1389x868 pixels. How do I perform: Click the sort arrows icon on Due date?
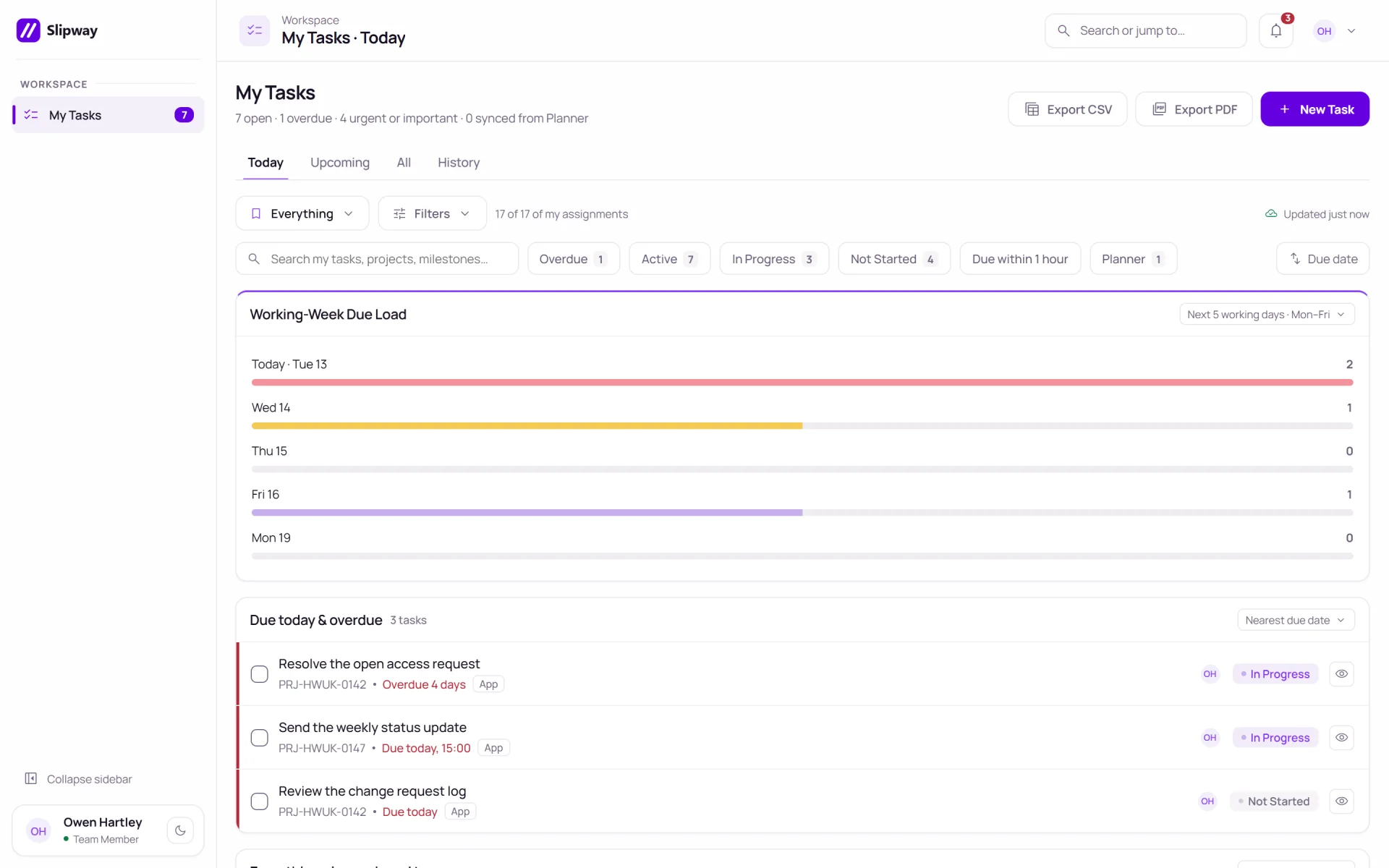click(1295, 259)
